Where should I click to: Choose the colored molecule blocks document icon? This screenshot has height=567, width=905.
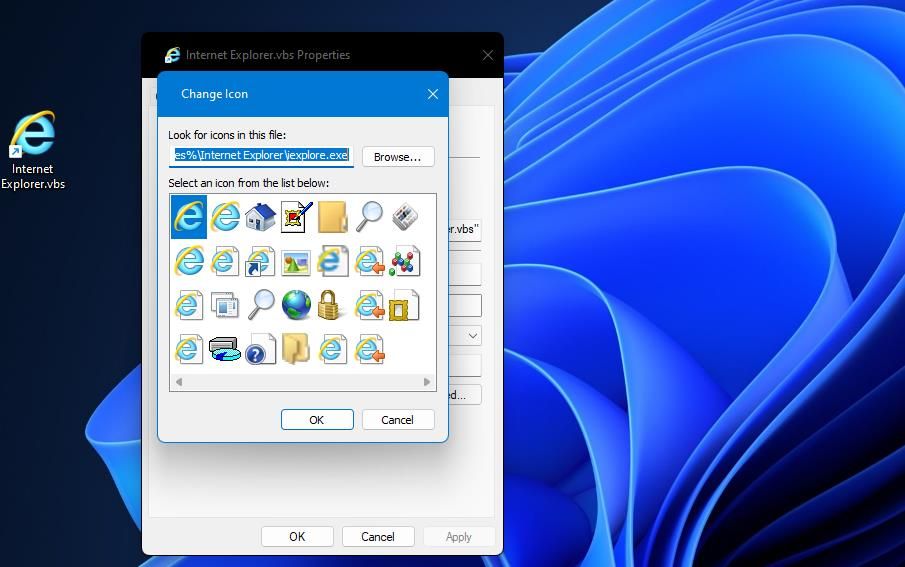[405, 262]
